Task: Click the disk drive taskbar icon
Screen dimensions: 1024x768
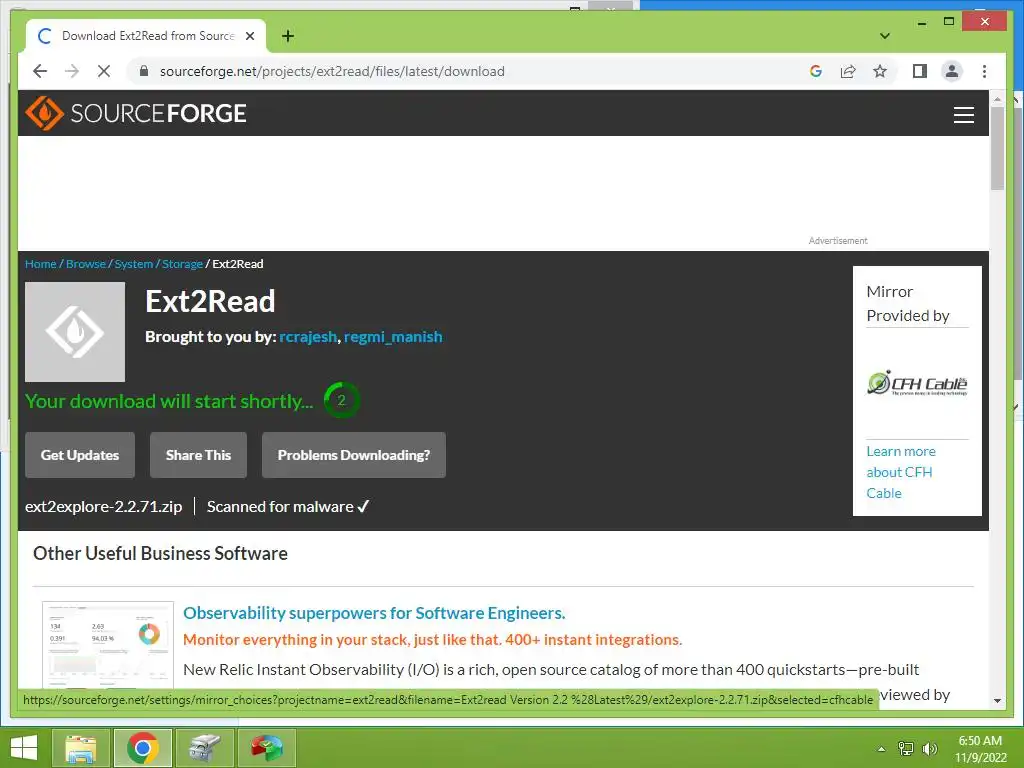Action: (205, 748)
